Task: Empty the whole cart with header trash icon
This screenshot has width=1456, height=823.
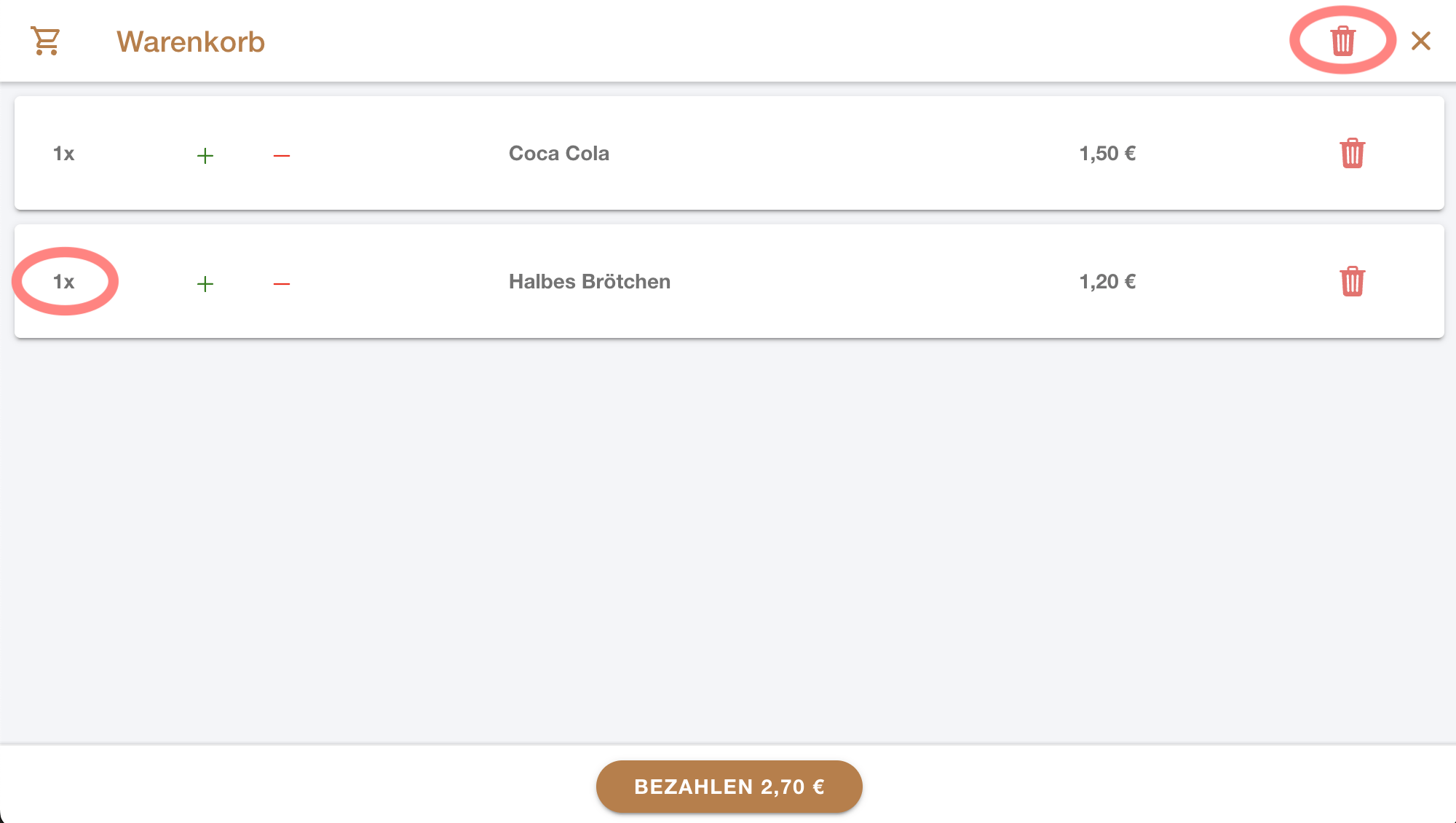Action: pyautogui.click(x=1342, y=41)
